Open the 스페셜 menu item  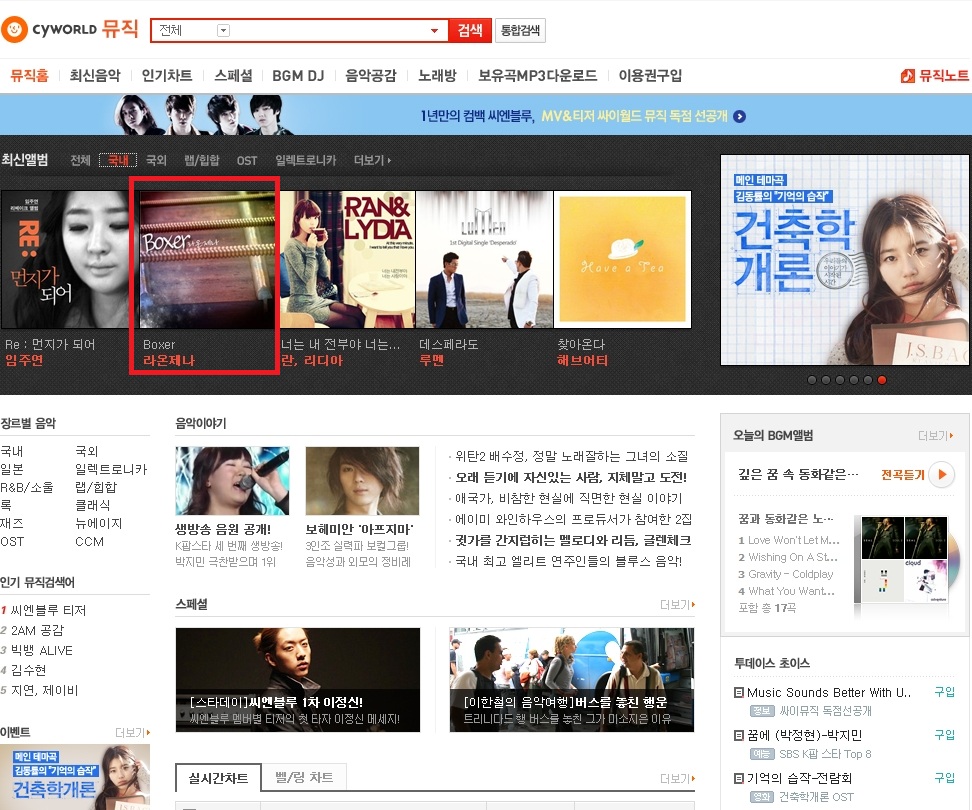[233, 76]
